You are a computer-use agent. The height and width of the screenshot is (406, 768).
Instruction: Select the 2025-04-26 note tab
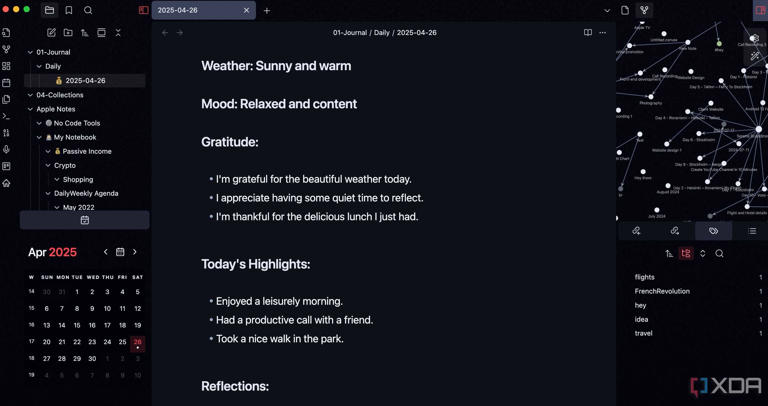click(198, 10)
